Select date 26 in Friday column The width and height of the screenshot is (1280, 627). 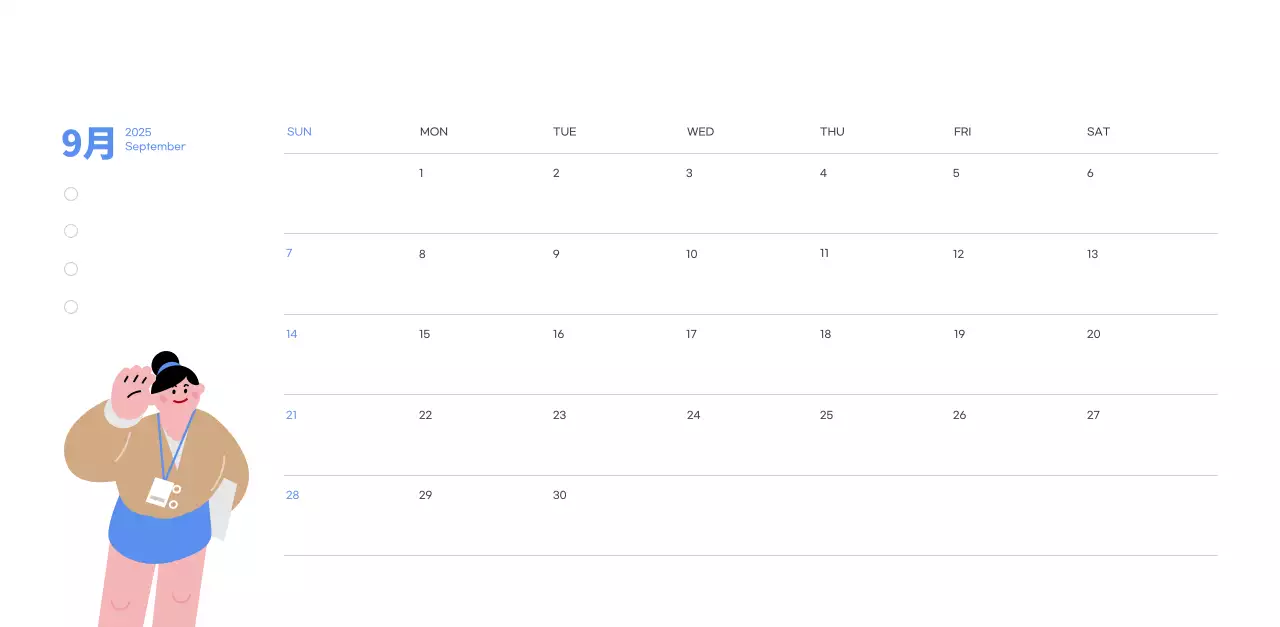(959, 415)
